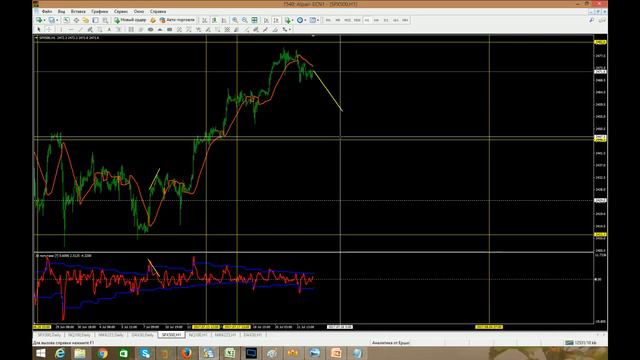This screenshot has height=360, width=640.
Task: Open the Файл menu
Action: coord(47,11)
